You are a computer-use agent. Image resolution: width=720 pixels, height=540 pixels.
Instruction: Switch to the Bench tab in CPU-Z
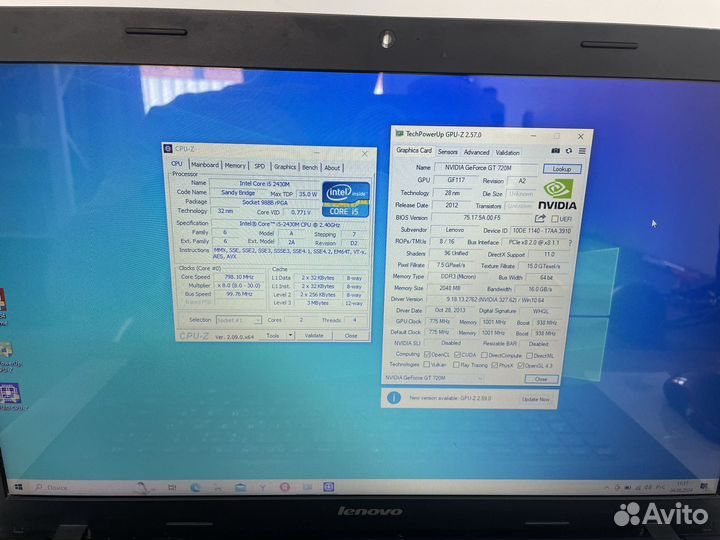tap(309, 167)
